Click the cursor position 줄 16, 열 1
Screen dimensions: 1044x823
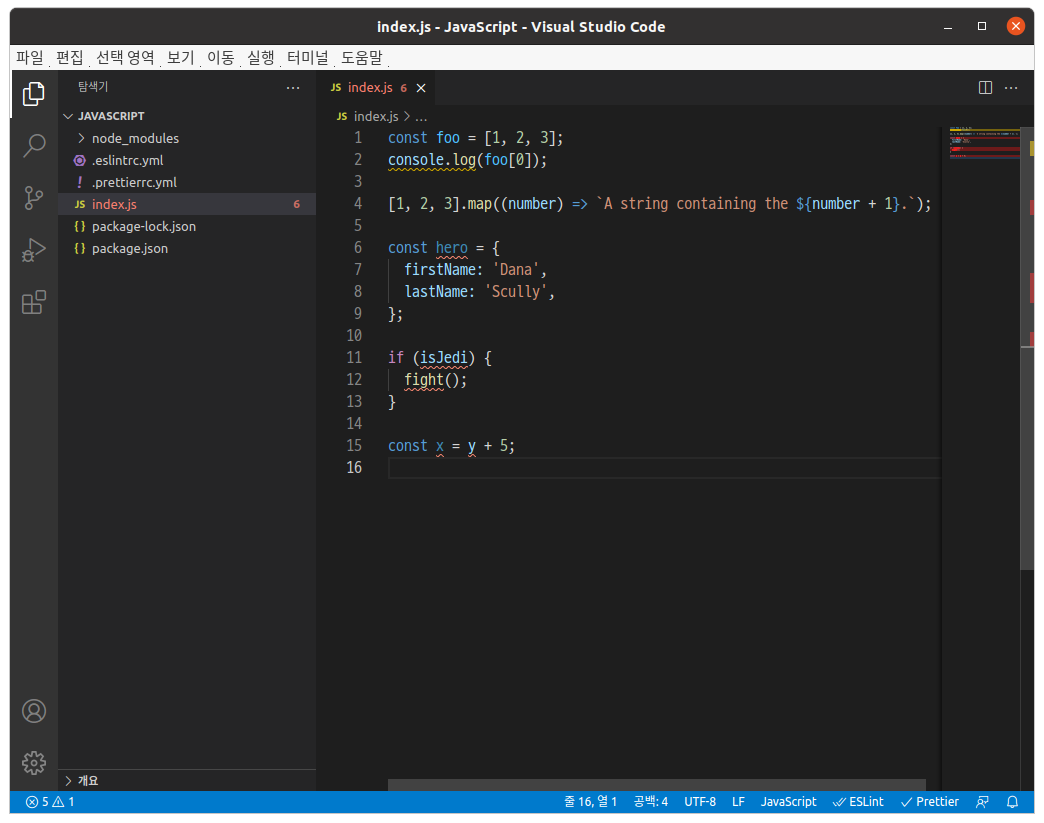tap(591, 802)
